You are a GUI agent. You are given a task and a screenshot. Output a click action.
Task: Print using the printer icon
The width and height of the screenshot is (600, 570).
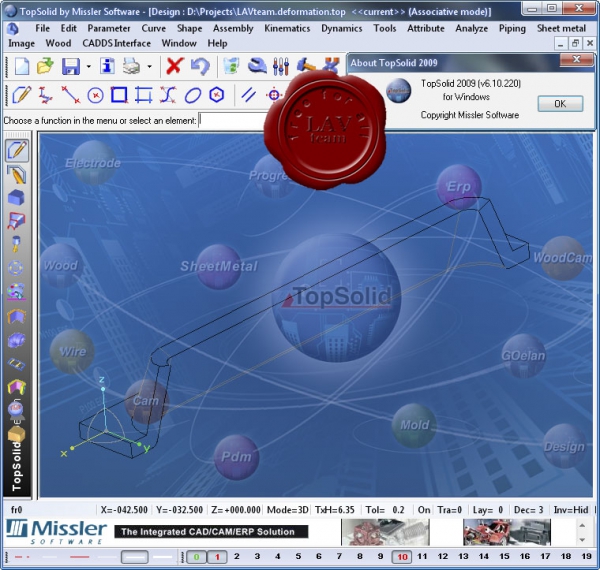click(x=131, y=66)
